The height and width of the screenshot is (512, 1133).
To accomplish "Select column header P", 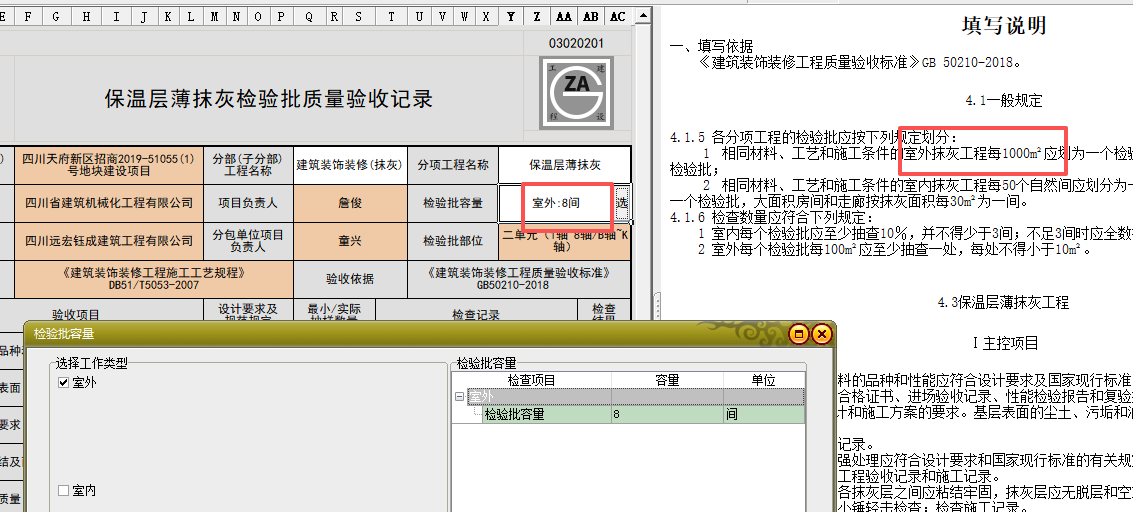I will [x=281, y=16].
